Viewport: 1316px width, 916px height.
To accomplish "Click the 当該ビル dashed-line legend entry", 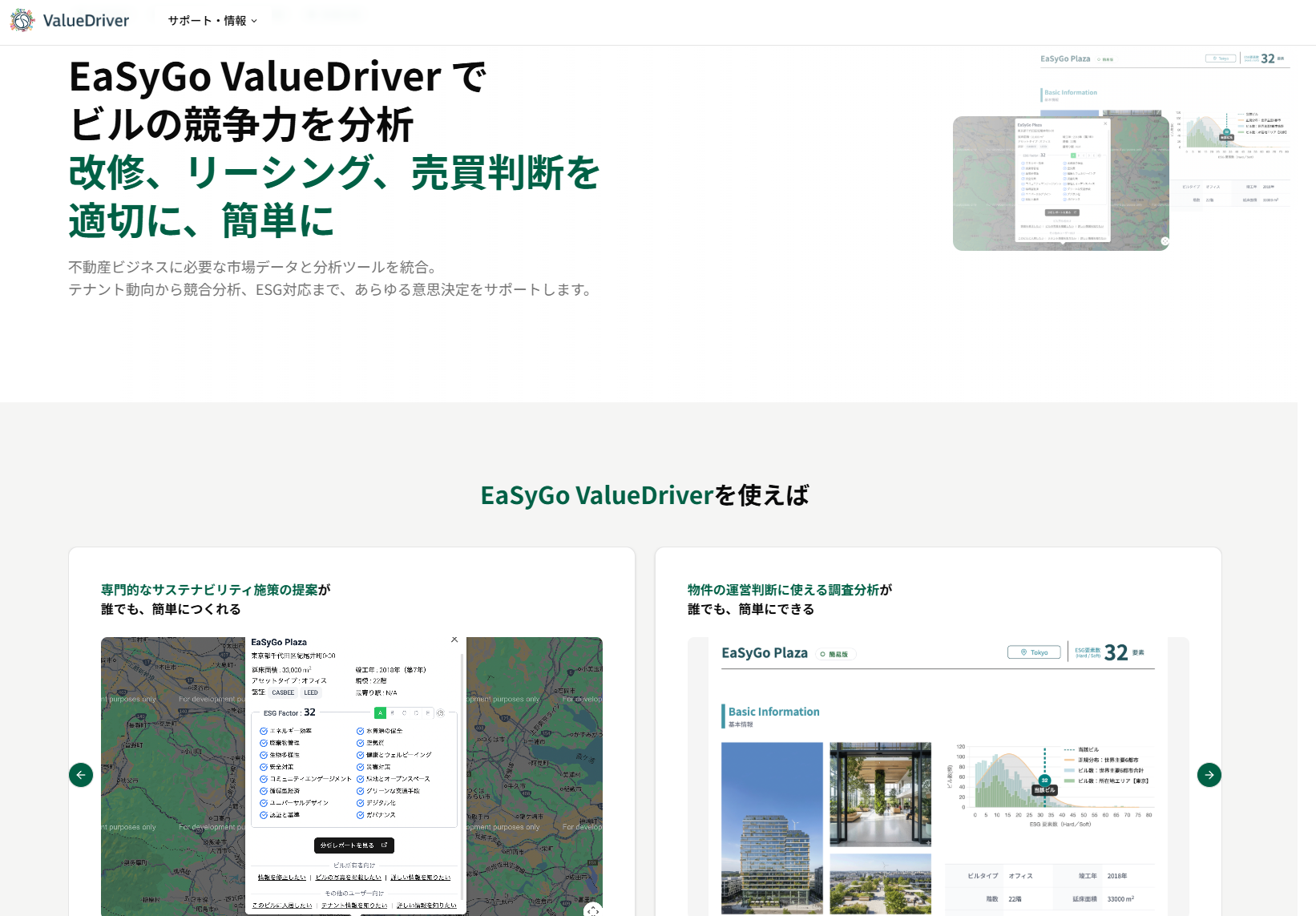I will [x=1081, y=749].
